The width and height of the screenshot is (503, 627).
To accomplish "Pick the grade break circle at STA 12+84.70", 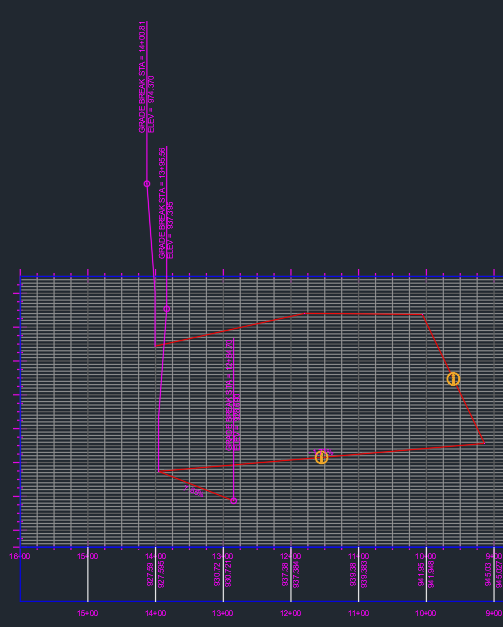I will point(234,501).
